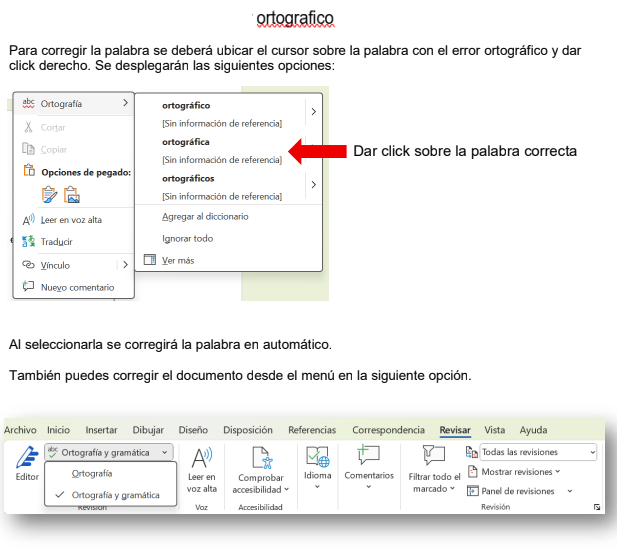Click the Filtrar todo el marcado icon
Image resolution: width=617 pixels, height=559 pixels.
point(434,456)
